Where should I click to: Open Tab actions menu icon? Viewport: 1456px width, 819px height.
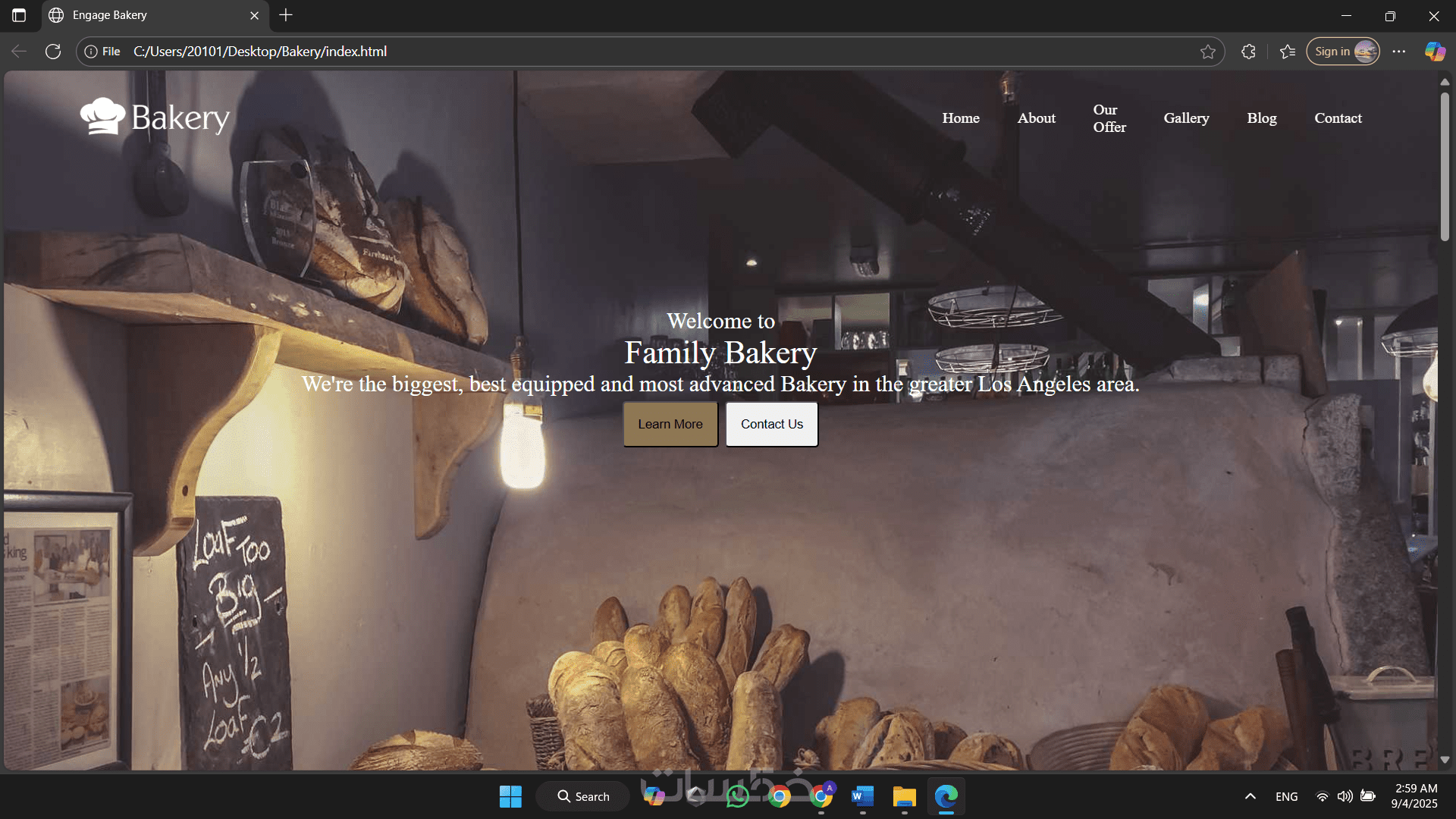(19, 15)
